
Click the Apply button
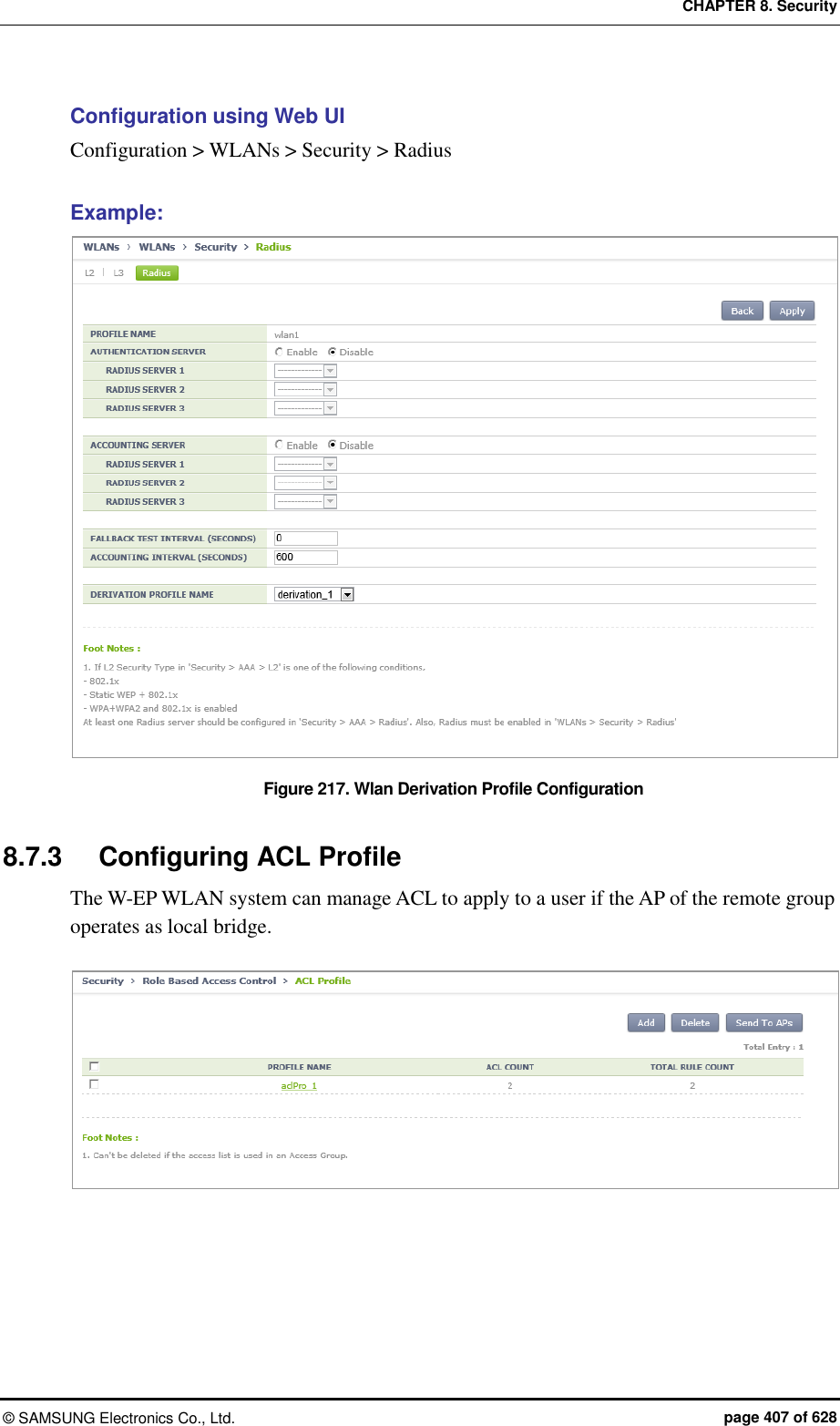(791, 310)
